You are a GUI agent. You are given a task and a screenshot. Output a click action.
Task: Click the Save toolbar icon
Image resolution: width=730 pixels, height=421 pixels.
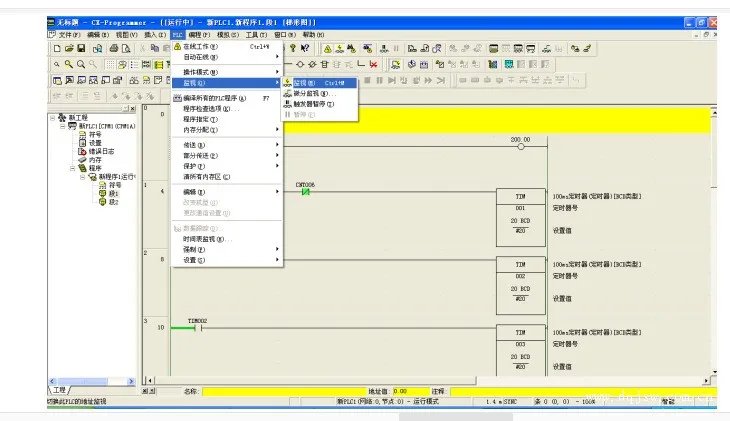79,47
